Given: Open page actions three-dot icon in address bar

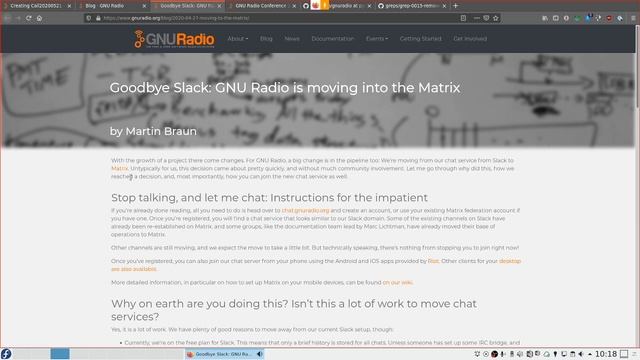Looking at the screenshot, I should 476,18.
